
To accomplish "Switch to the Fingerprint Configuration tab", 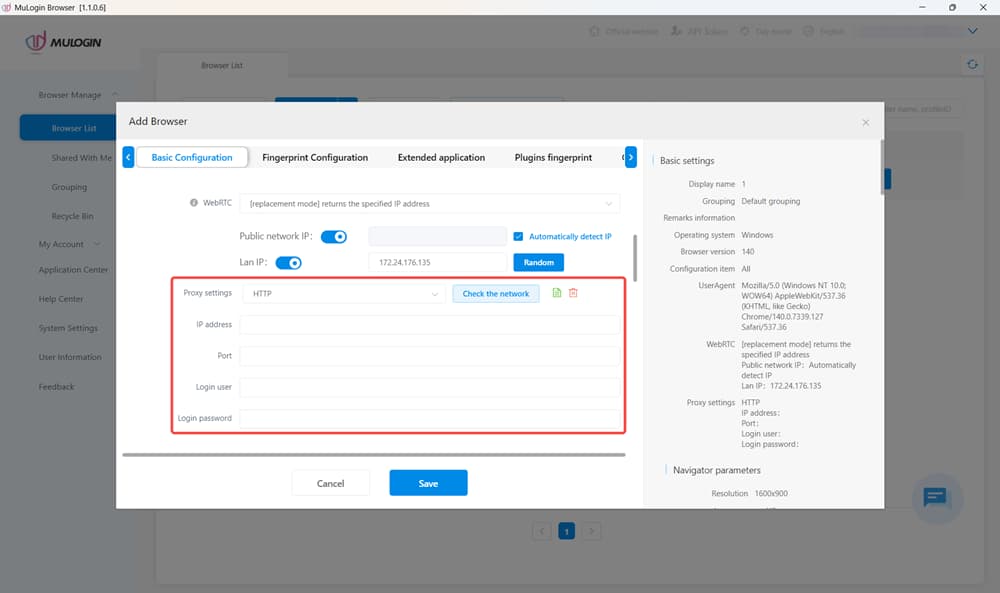I will [314, 157].
